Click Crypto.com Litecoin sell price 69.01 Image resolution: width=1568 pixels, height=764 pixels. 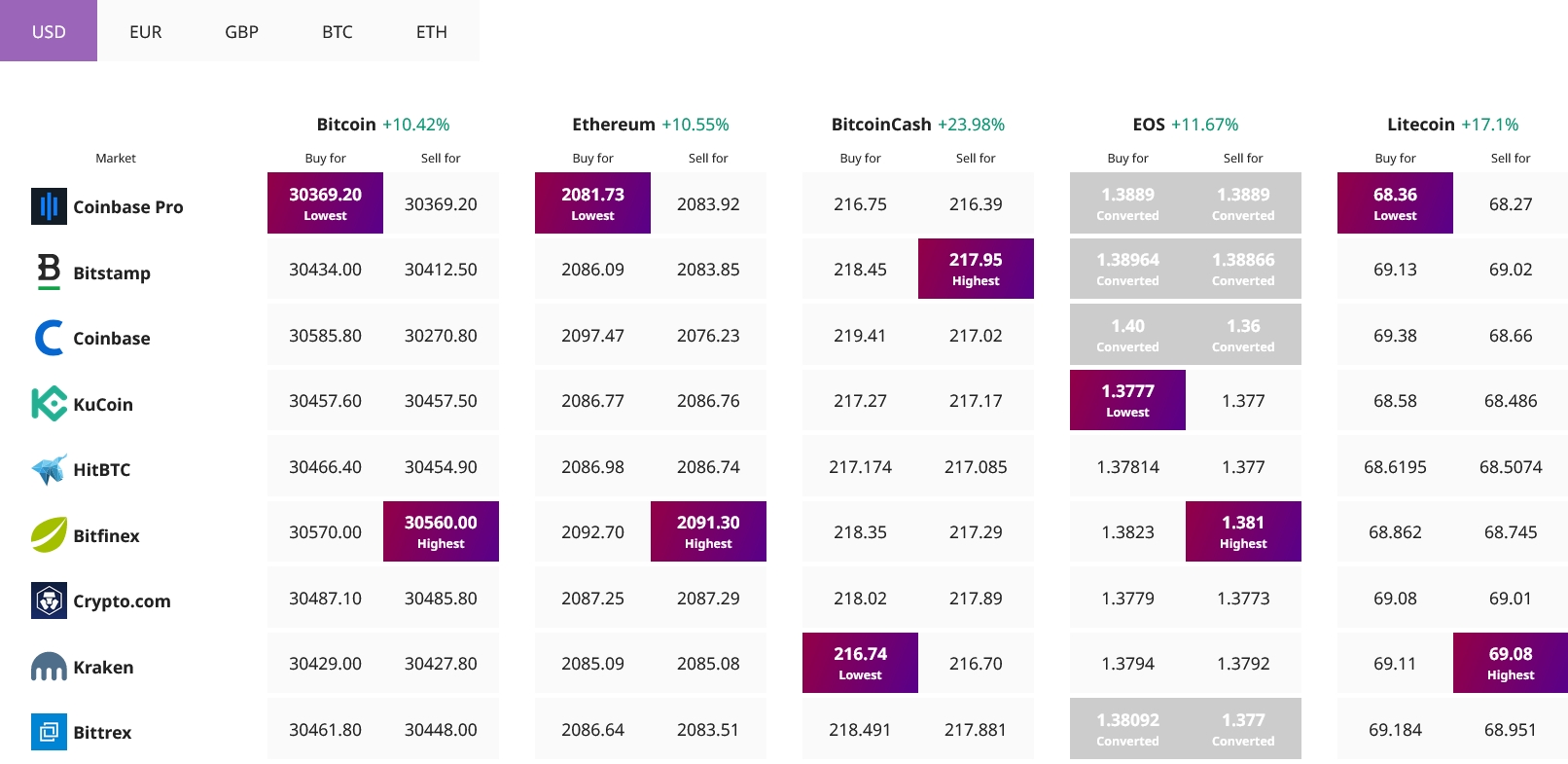coord(1511,598)
